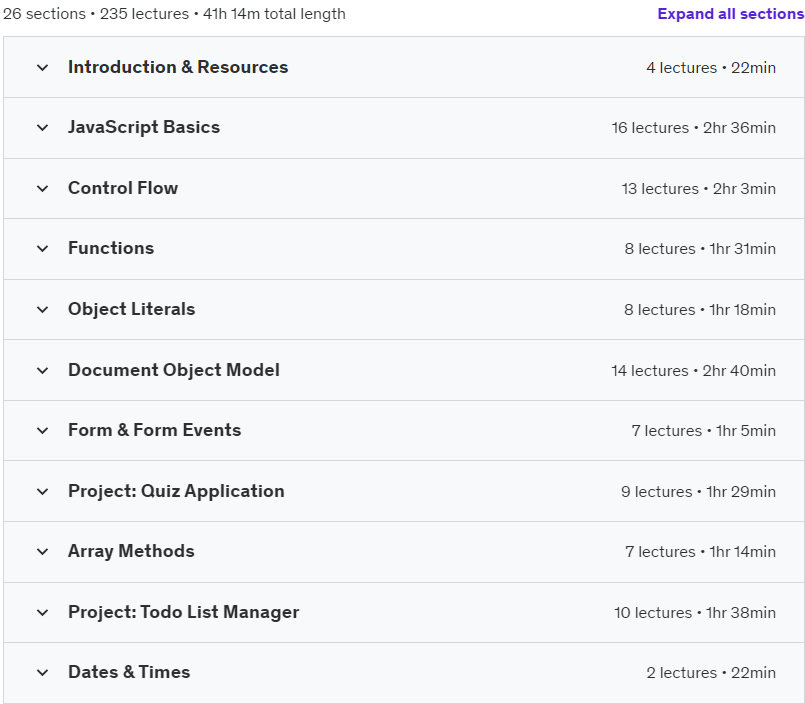805x704 pixels.
Task: Click '13 lectures • 2hr 3min' duration text
Action: [x=699, y=189]
